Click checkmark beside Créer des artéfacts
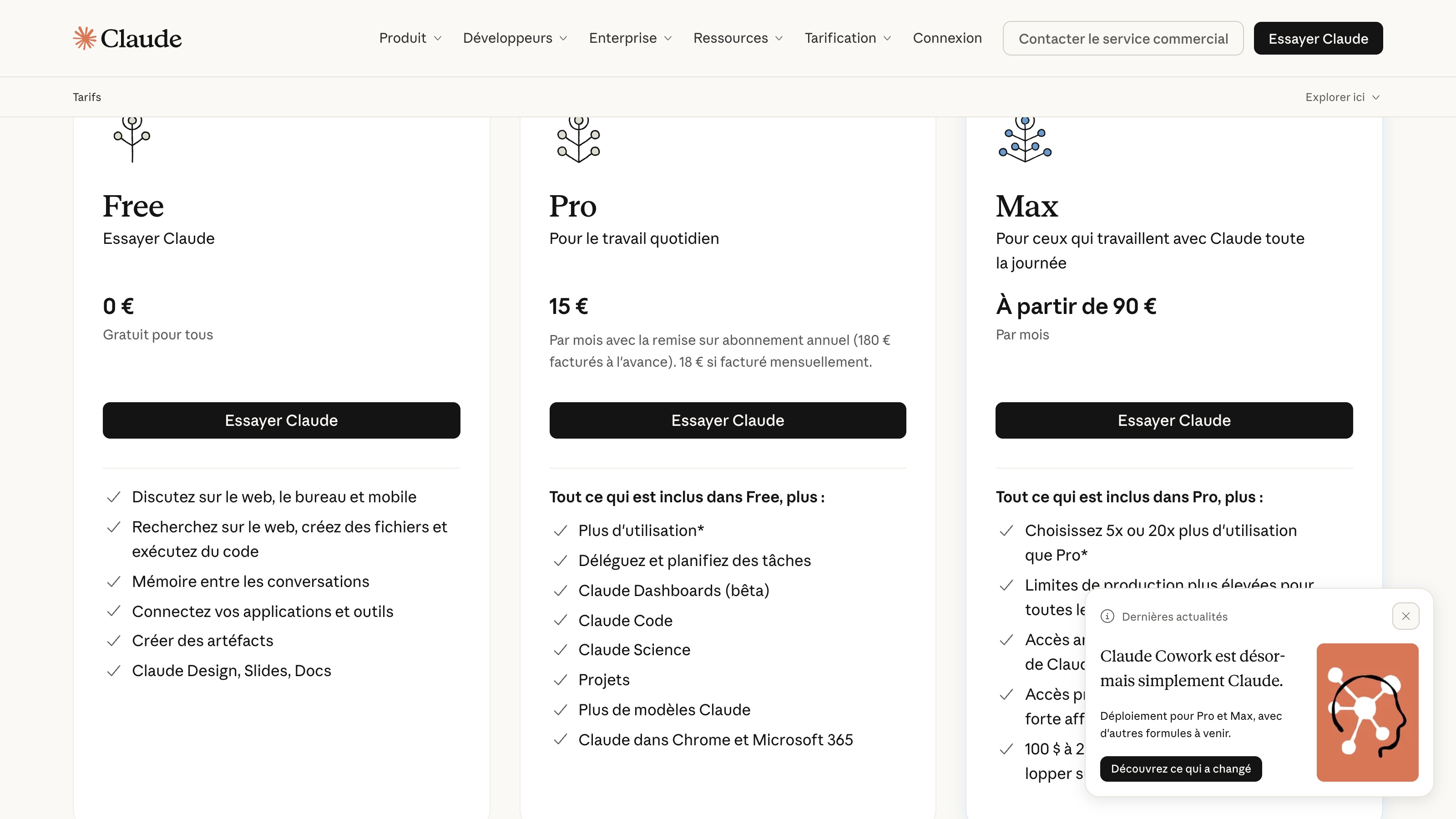 (114, 640)
